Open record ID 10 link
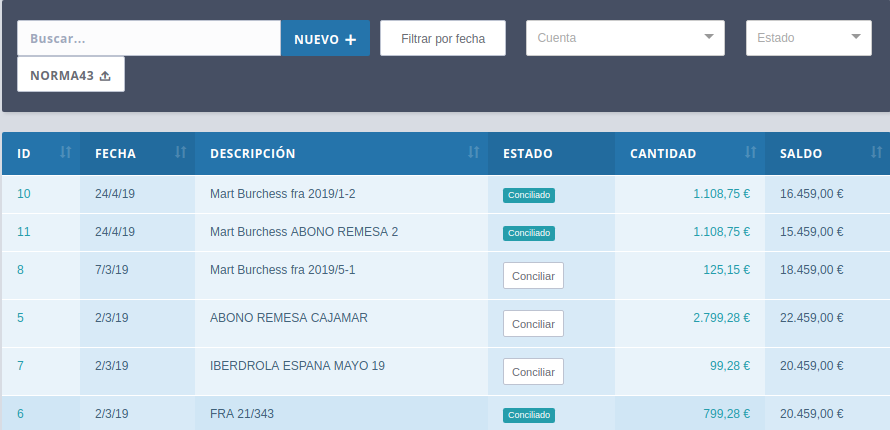890x430 pixels. point(24,194)
